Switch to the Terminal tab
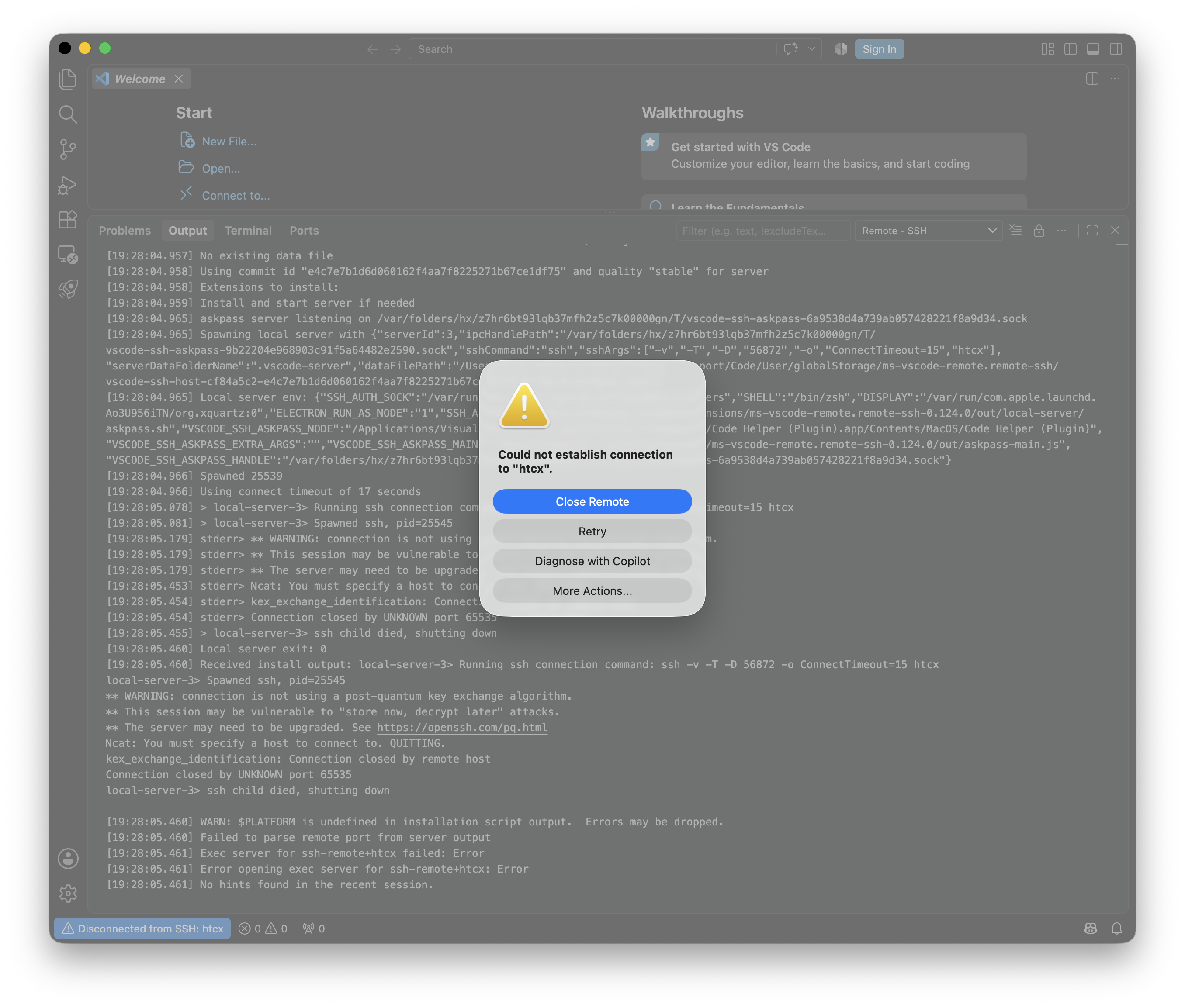The image size is (1185, 1008). coord(248,231)
